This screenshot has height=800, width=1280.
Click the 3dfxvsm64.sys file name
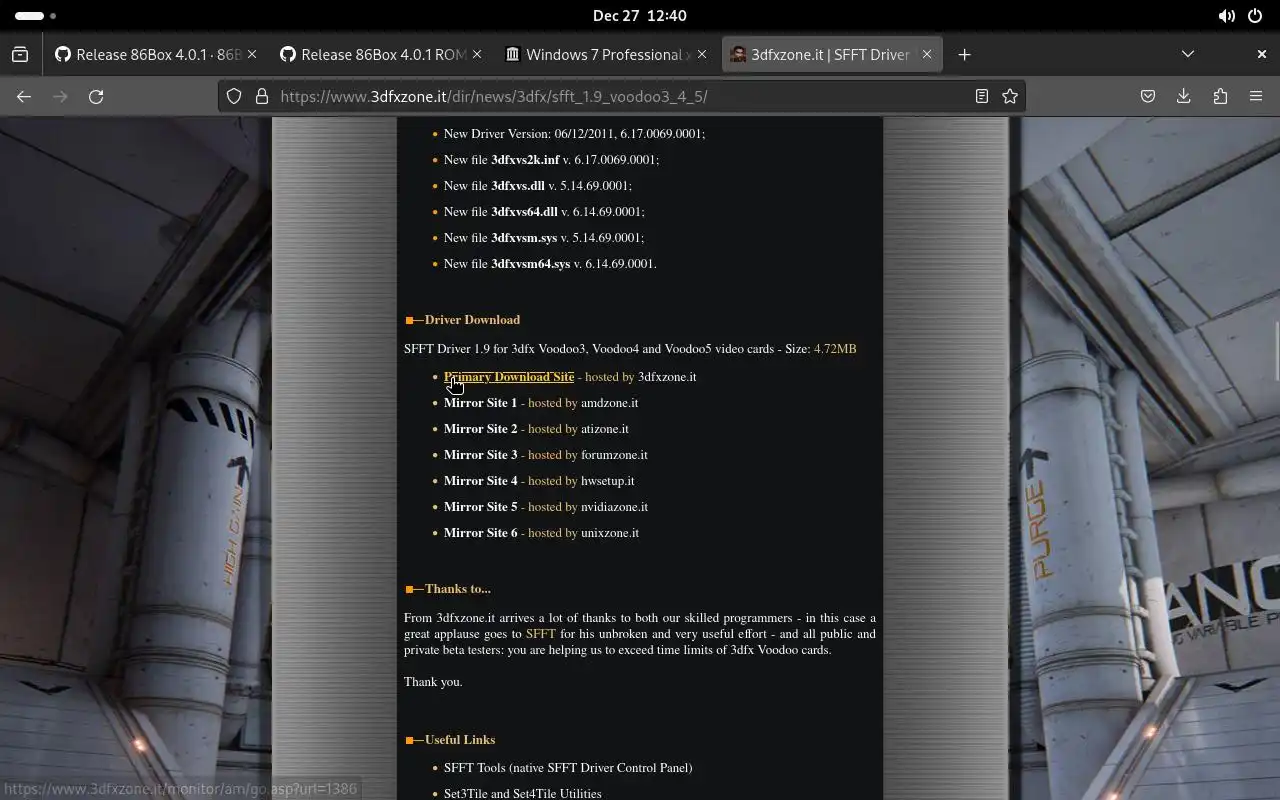pyautogui.click(x=531, y=264)
